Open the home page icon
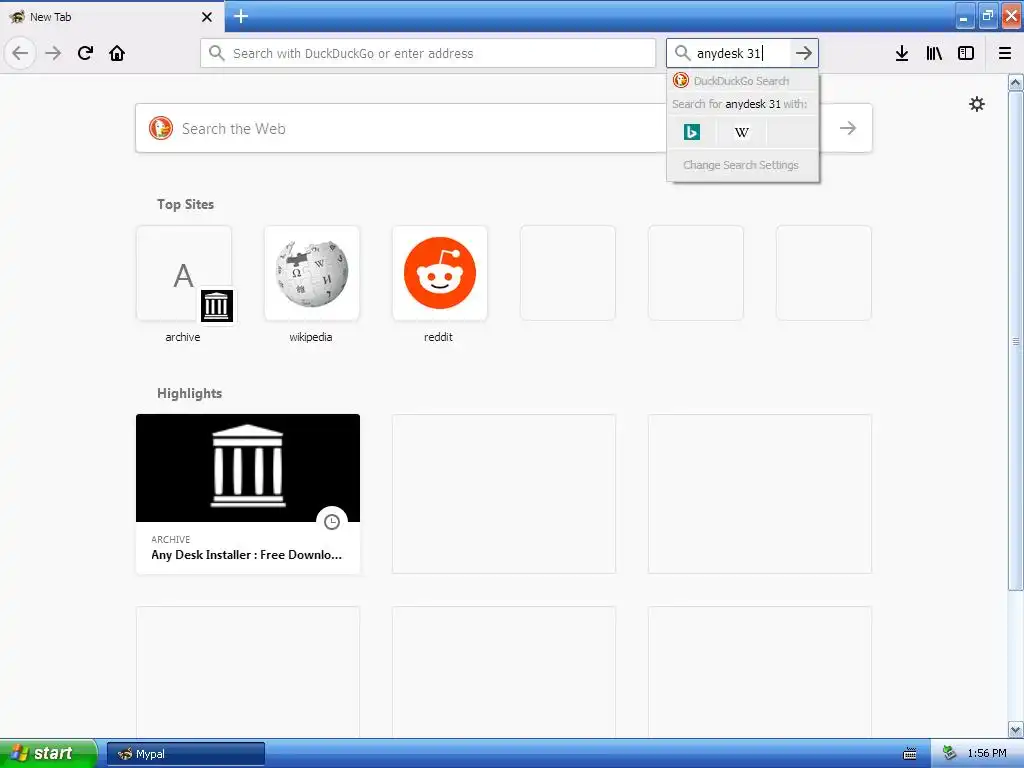This screenshot has height=768, width=1024. tap(117, 53)
